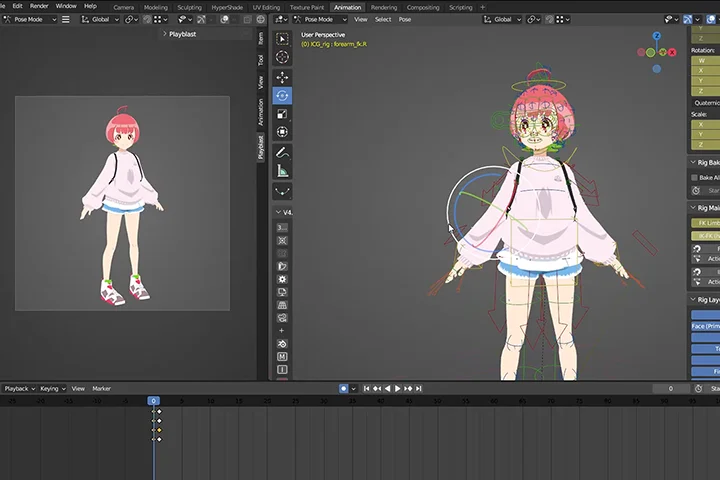
Task: Jump to the previous keyframe
Action: tap(377, 389)
